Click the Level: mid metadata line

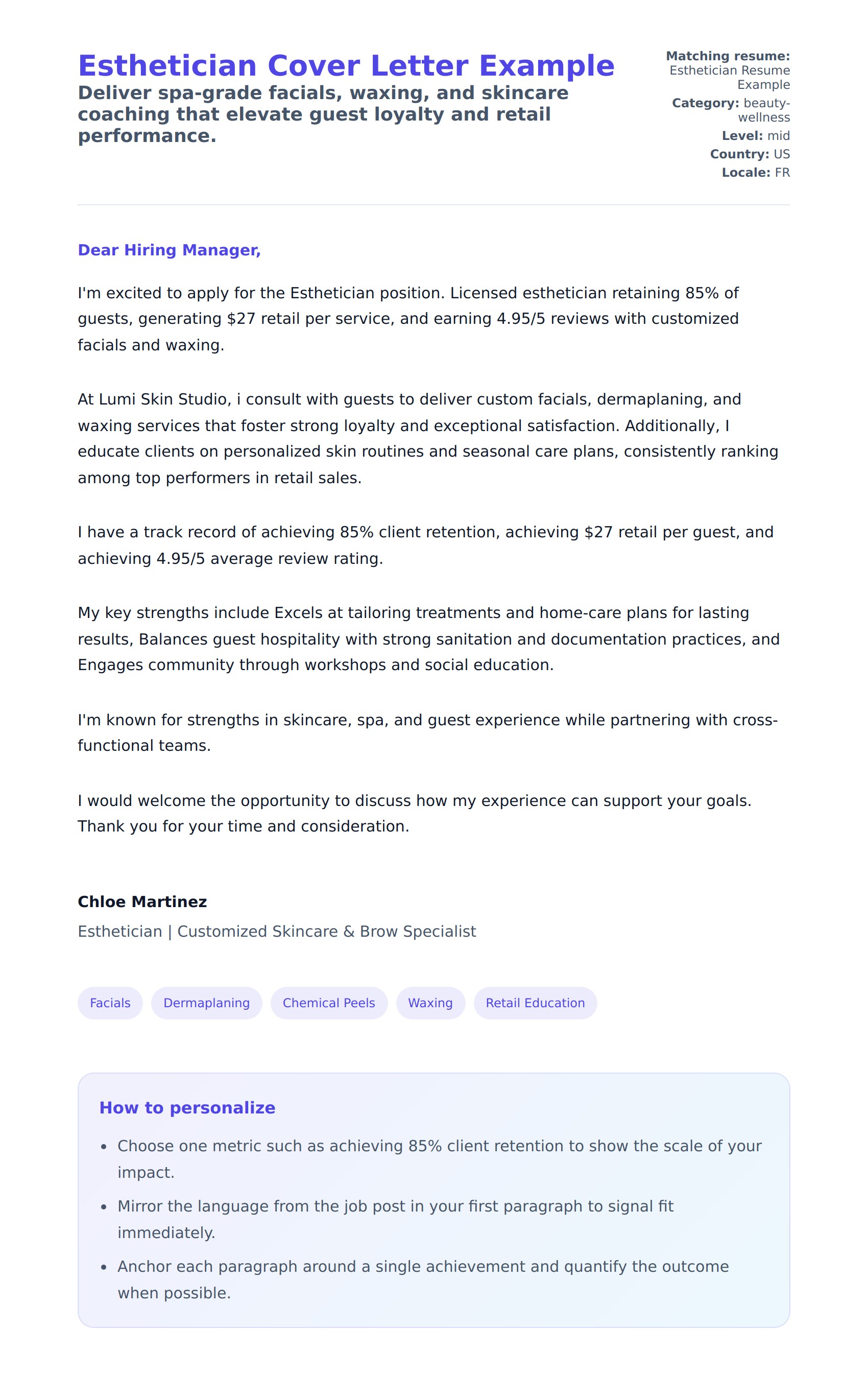pos(755,135)
